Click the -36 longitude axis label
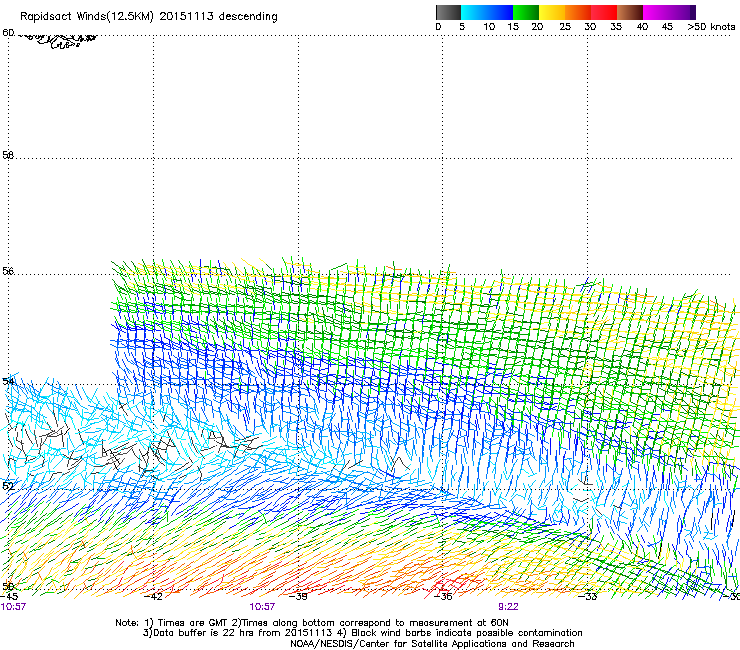The height and width of the screenshot is (650, 740). pos(443,596)
